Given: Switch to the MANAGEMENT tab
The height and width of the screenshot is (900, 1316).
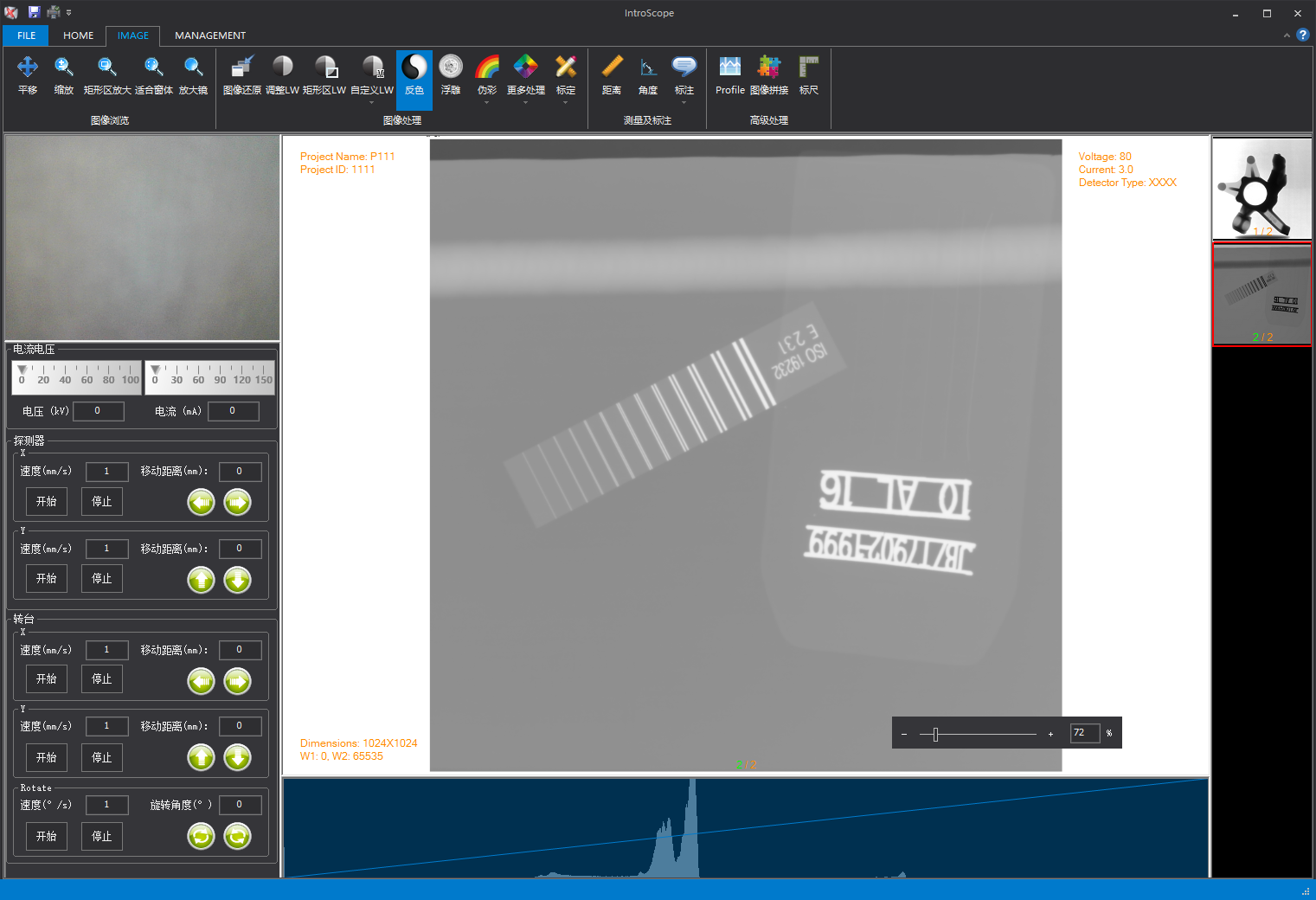Looking at the screenshot, I should click(x=210, y=35).
